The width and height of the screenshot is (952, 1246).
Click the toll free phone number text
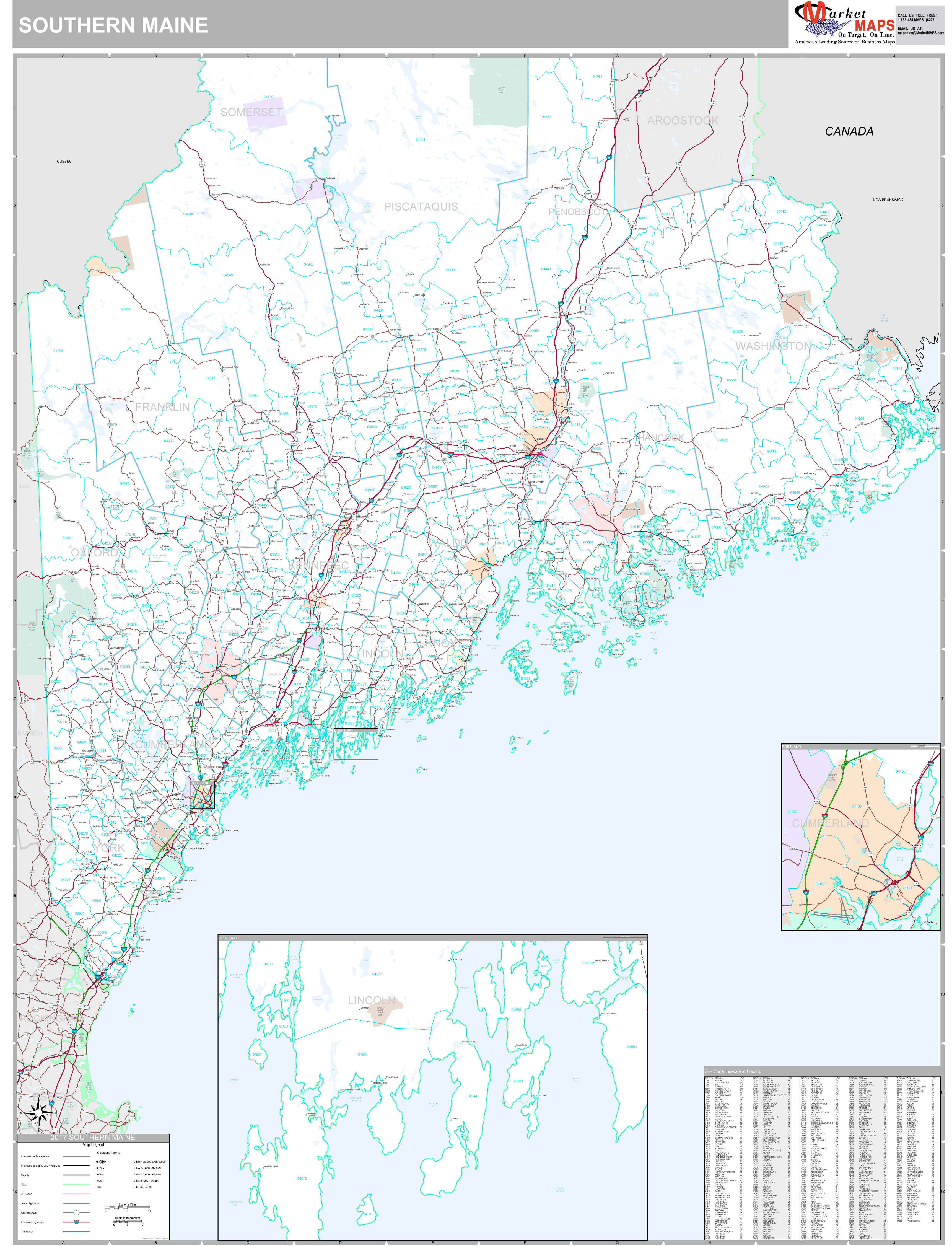(917, 20)
